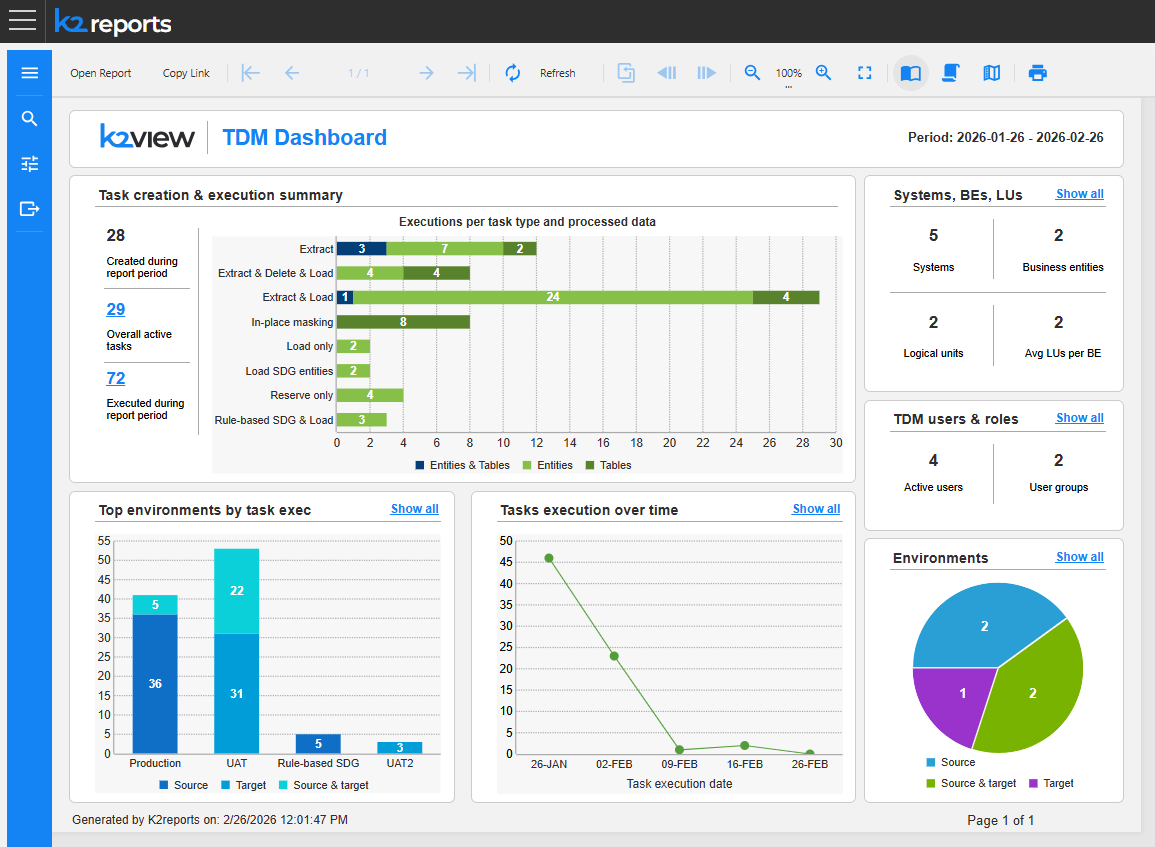The width and height of the screenshot is (1155, 847).
Task: Expand the blue sidebar with its hamburger icon
Action: [29, 73]
